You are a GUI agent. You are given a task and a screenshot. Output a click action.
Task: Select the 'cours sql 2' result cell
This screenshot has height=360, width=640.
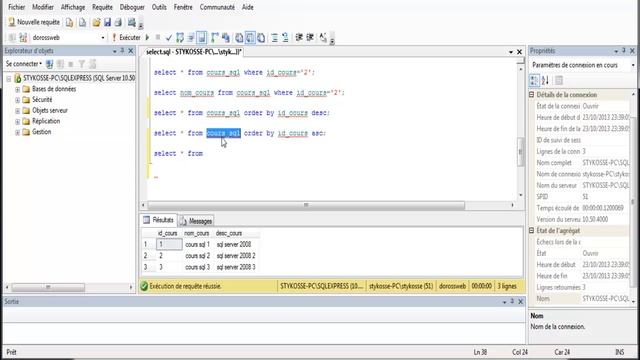(x=197, y=256)
